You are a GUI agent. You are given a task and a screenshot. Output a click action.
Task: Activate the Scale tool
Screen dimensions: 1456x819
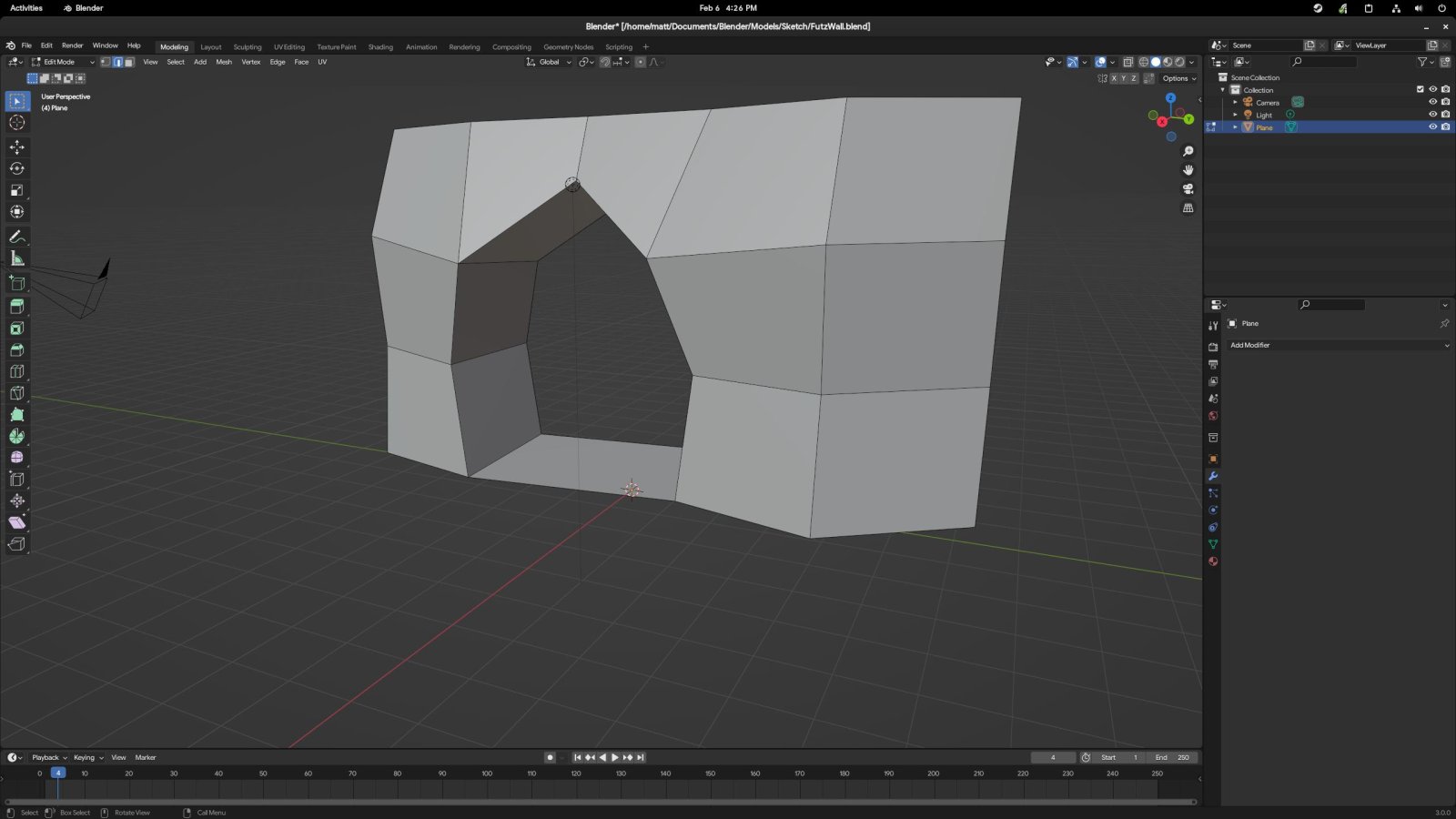[16, 190]
